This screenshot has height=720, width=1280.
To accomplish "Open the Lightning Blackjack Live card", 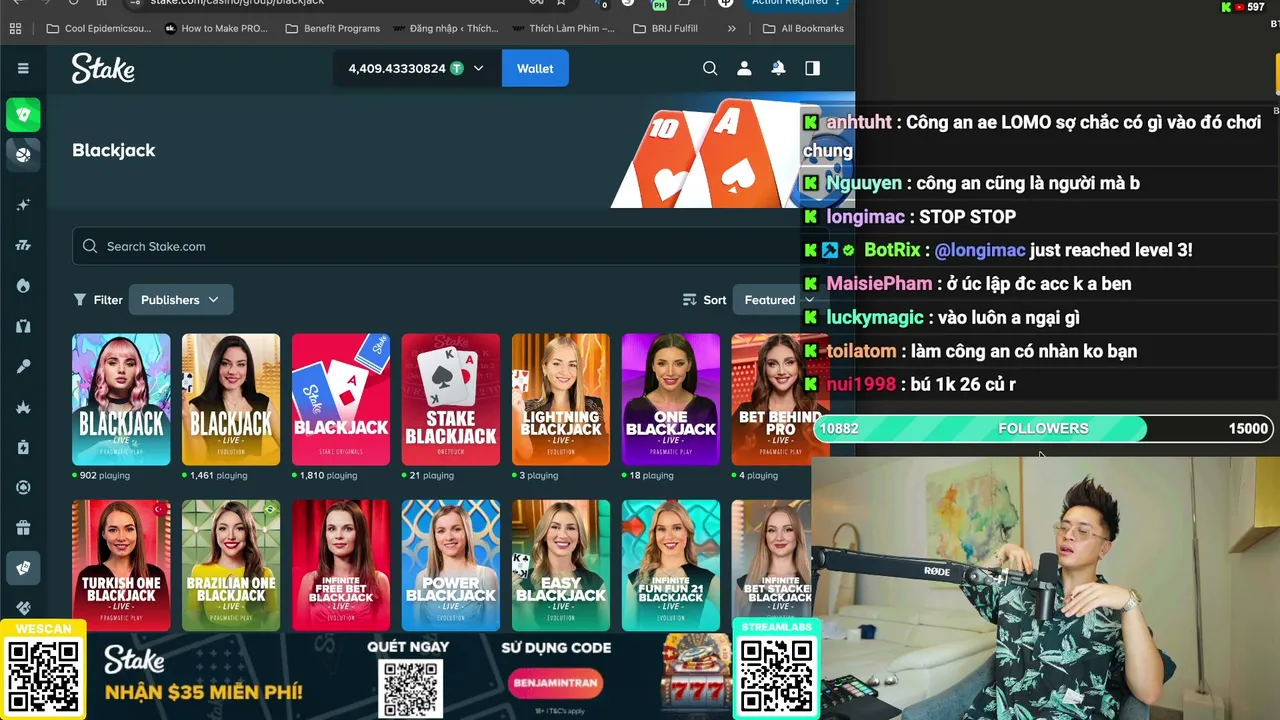I will (561, 399).
